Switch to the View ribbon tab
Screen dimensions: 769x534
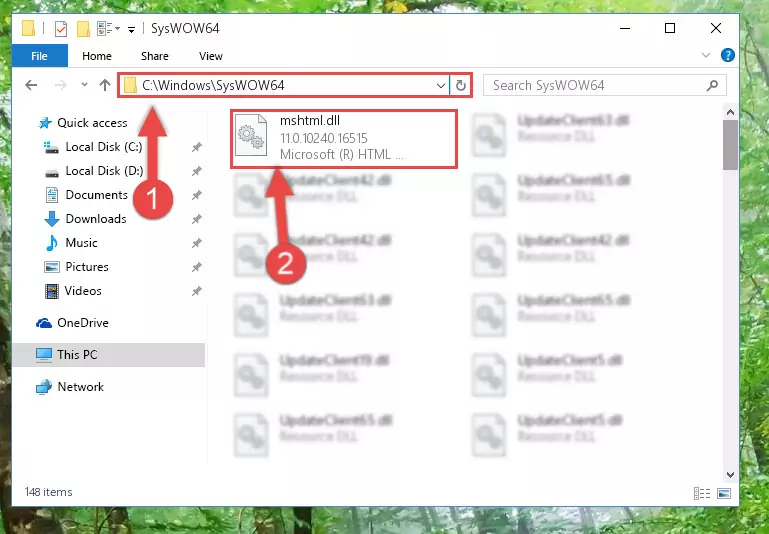pyautogui.click(x=211, y=56)
